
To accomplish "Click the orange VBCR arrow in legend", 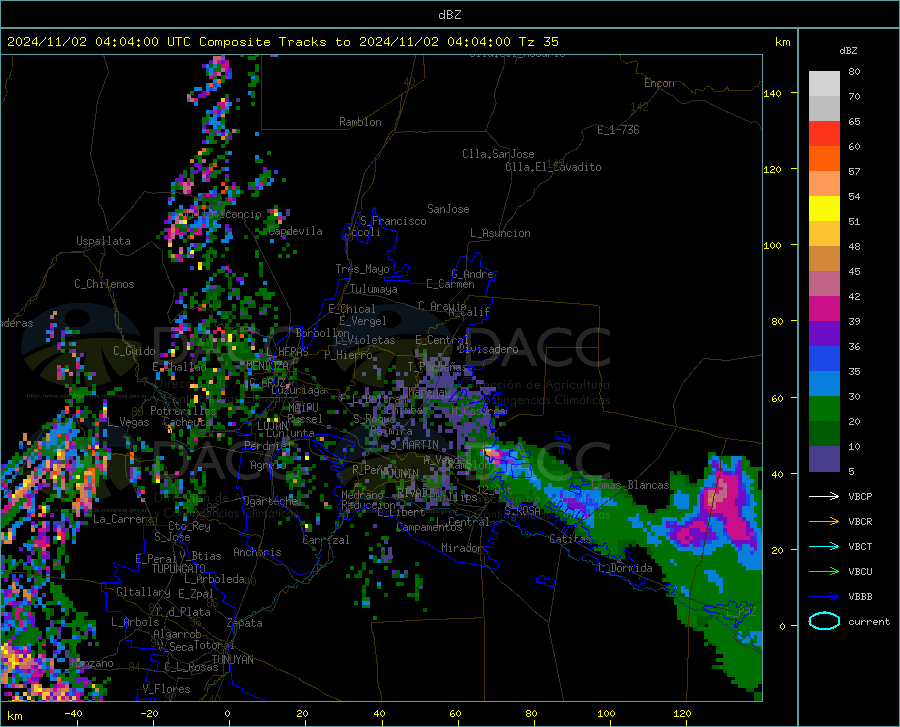I will 824,522.
